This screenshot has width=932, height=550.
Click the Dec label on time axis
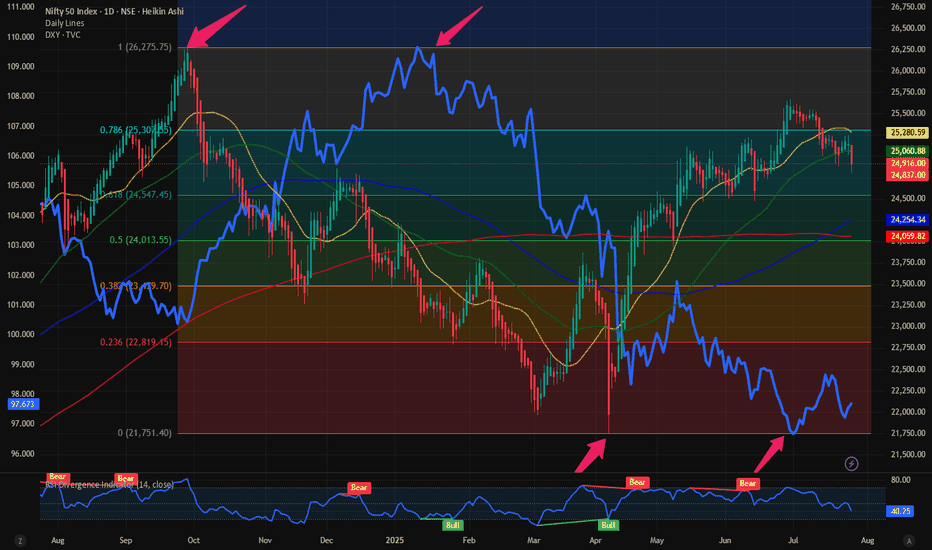tap(326, 540)
